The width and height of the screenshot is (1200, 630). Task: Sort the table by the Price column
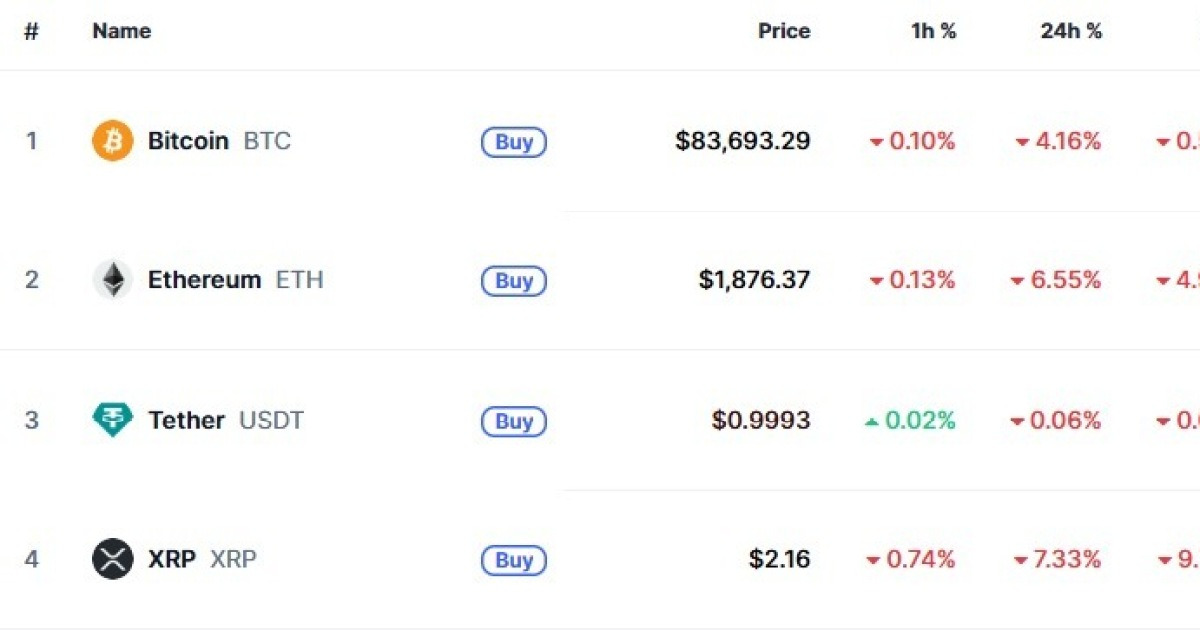(784, 31)
